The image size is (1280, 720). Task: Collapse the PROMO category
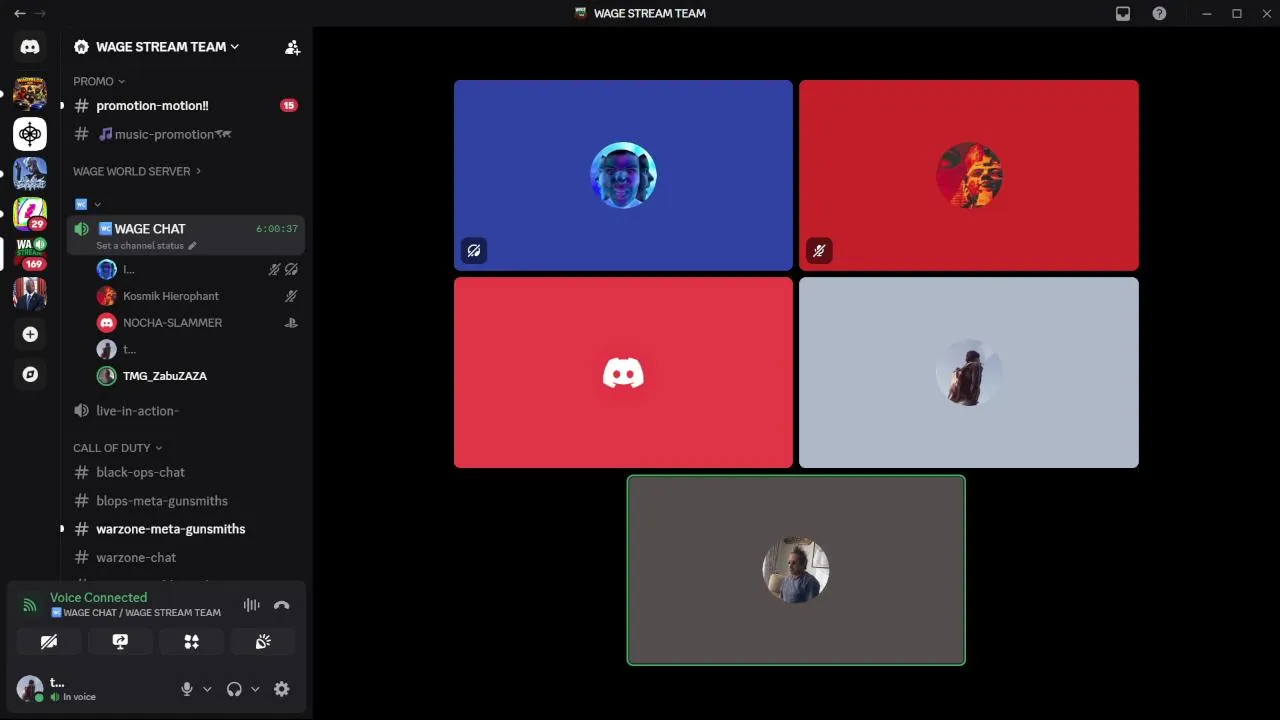(x=99, y=81)
